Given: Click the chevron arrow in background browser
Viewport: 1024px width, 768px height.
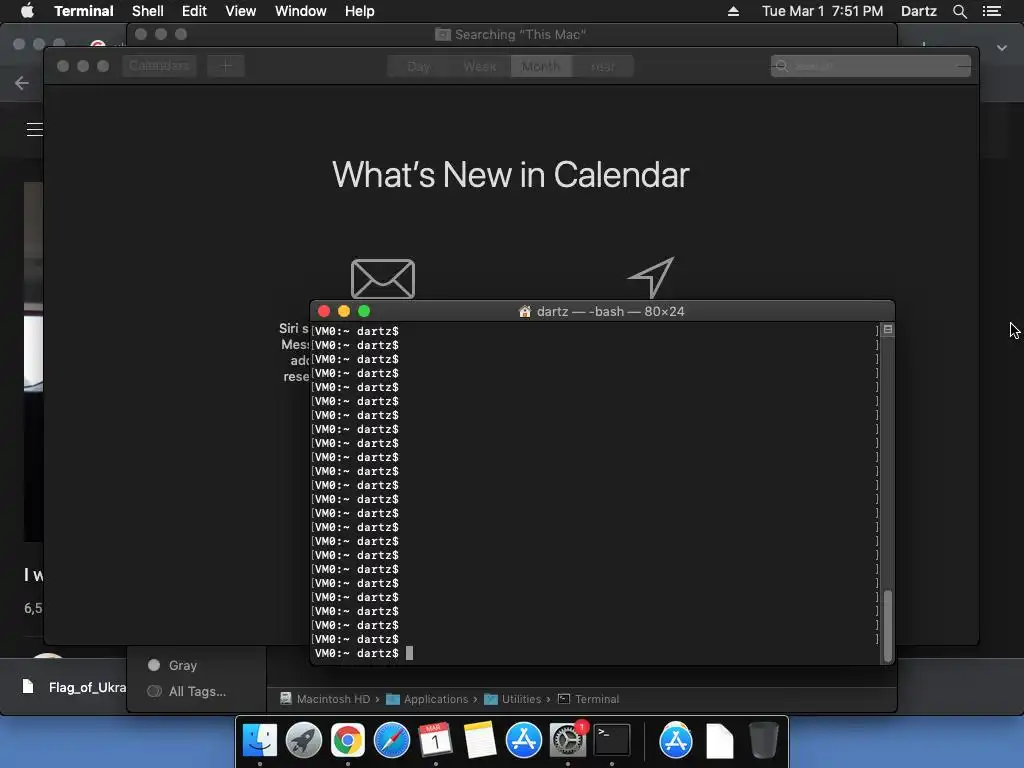Looking at the screenshot, I should [x=1002, y=48].
